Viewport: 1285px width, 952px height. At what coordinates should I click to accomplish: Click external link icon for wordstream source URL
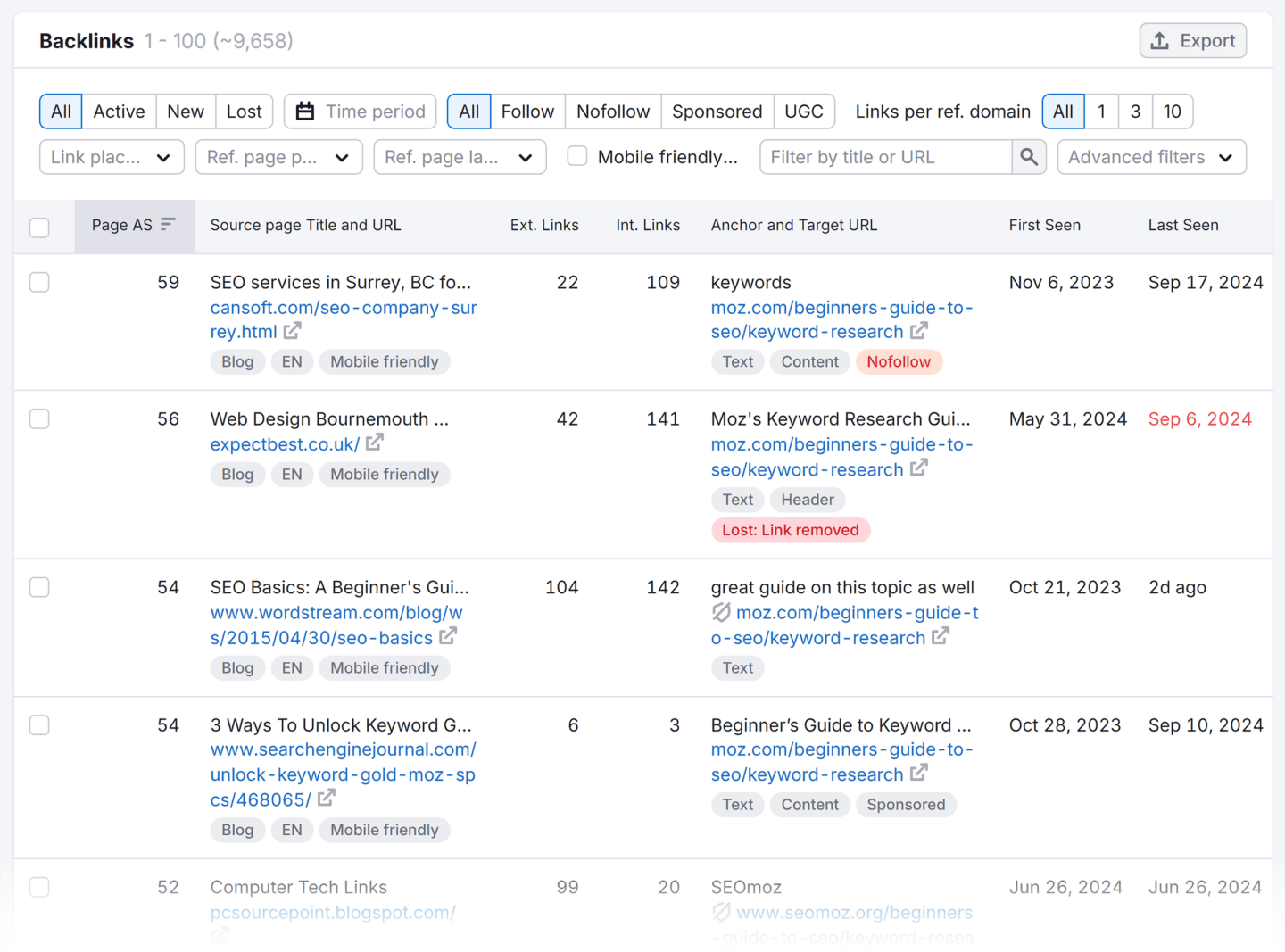click(448, 636)
